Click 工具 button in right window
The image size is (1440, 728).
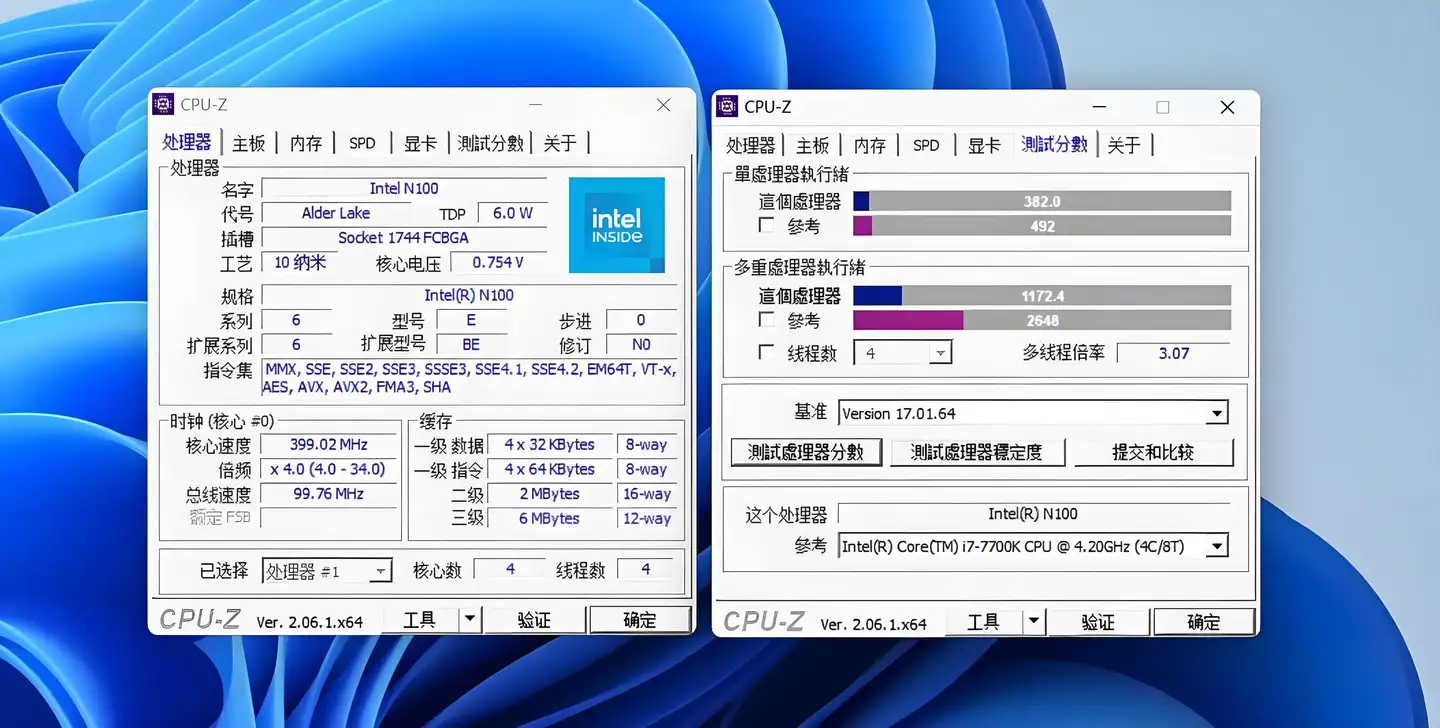coord(984,622)
